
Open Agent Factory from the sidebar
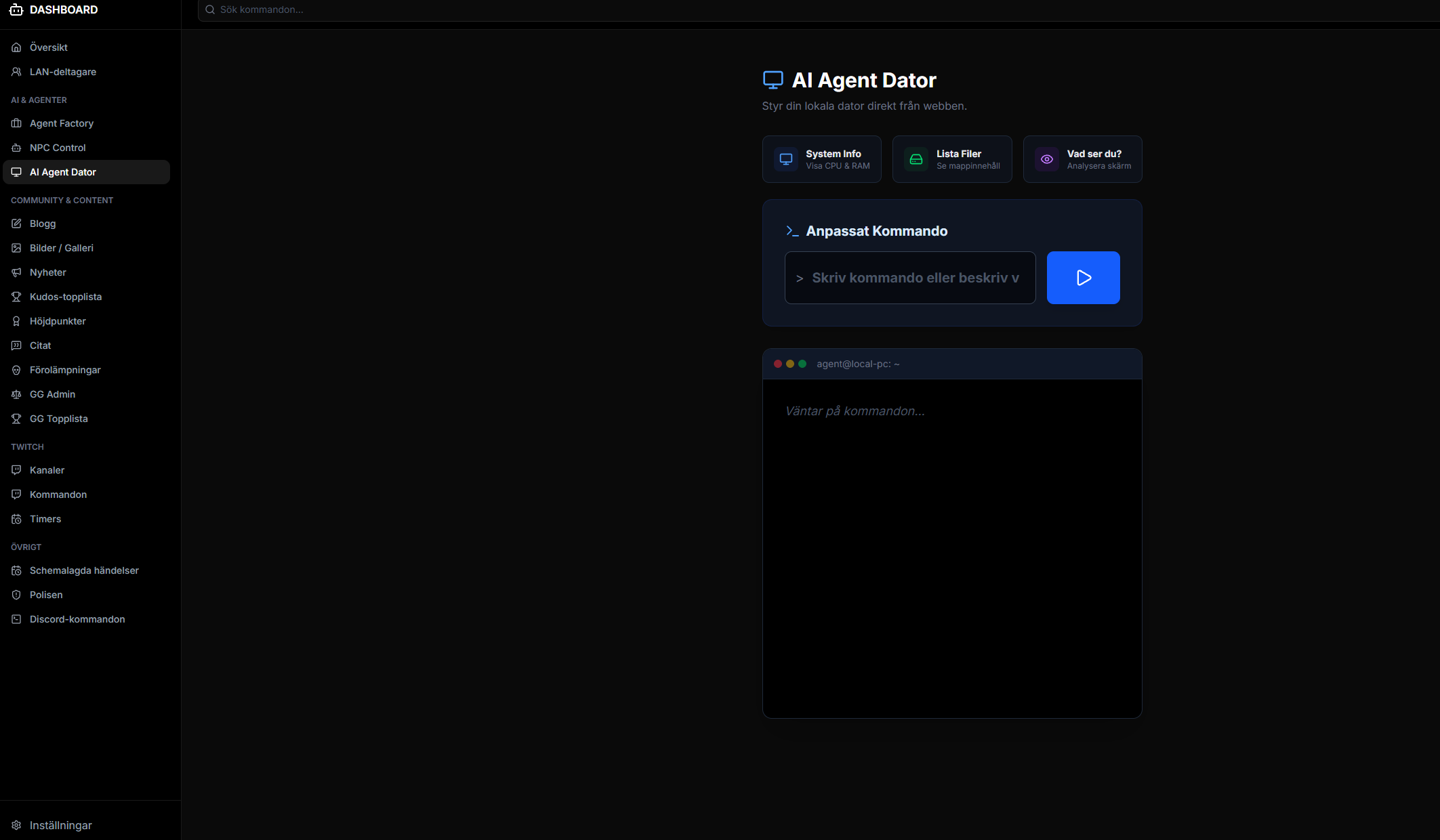[87, 123]
